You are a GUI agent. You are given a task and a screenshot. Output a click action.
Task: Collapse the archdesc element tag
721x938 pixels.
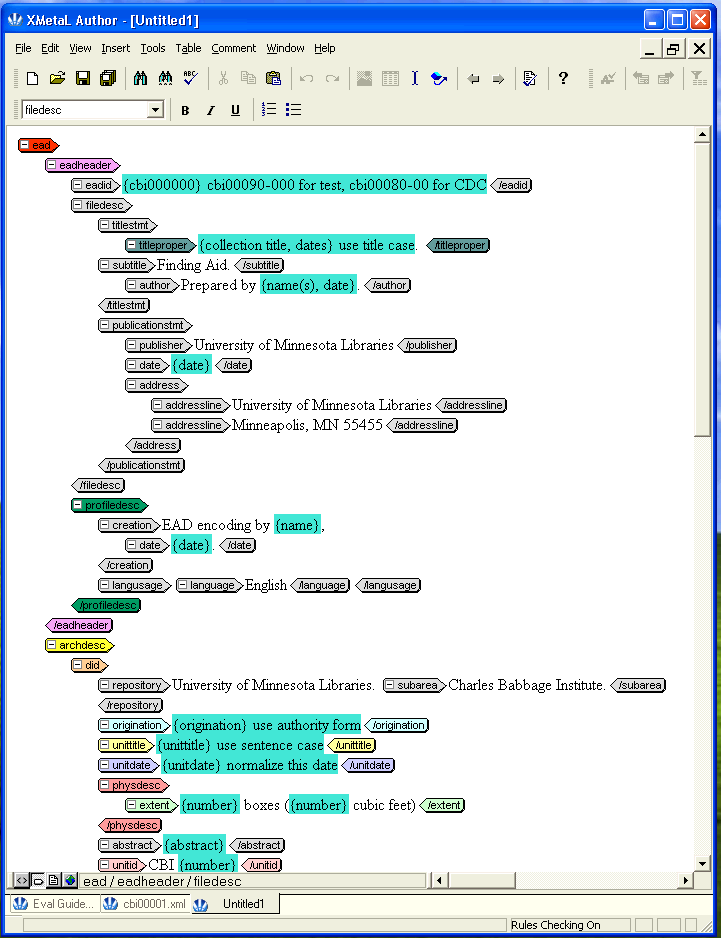point(52,645)
